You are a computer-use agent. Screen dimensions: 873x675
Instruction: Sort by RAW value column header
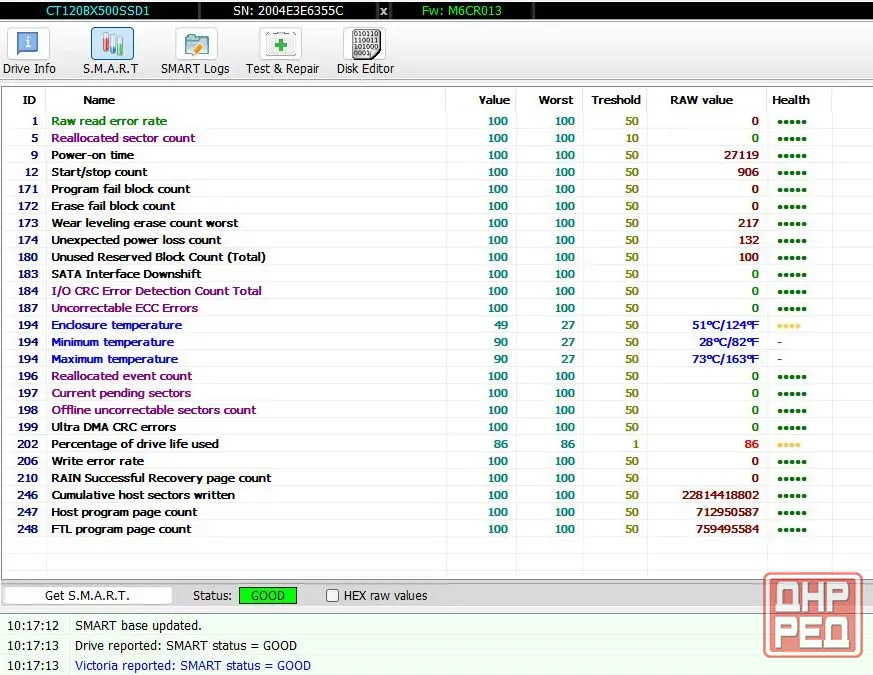(x=702, y=100)
